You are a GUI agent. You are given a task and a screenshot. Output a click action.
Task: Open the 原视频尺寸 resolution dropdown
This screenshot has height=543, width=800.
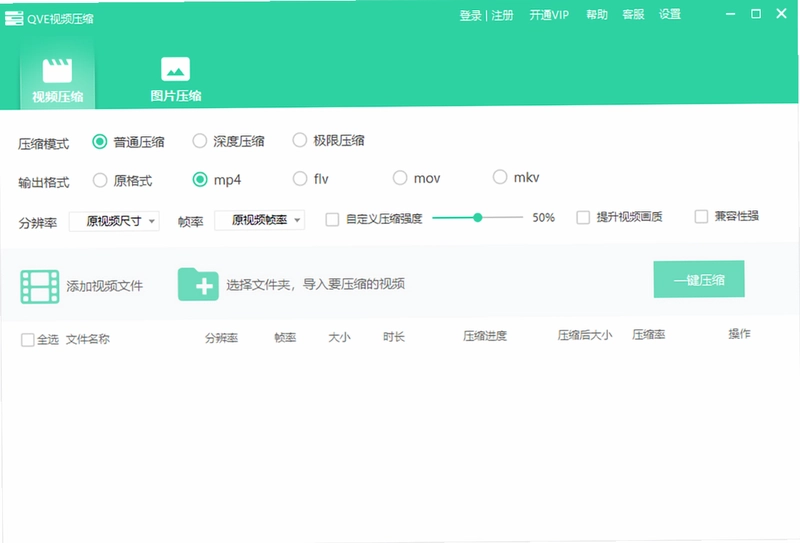tap(114, 221)
